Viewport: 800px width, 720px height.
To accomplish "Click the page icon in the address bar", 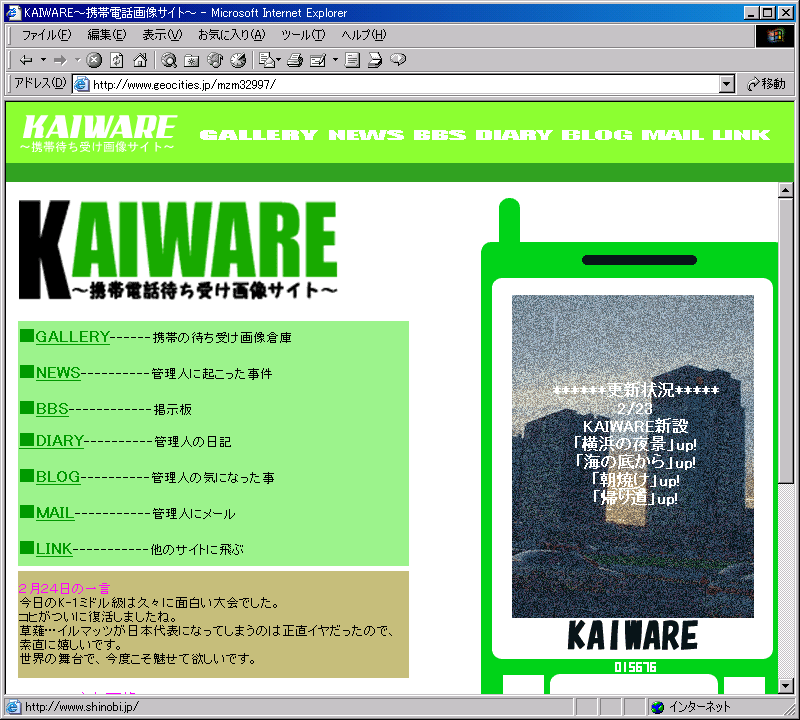I will pos(82,84).
